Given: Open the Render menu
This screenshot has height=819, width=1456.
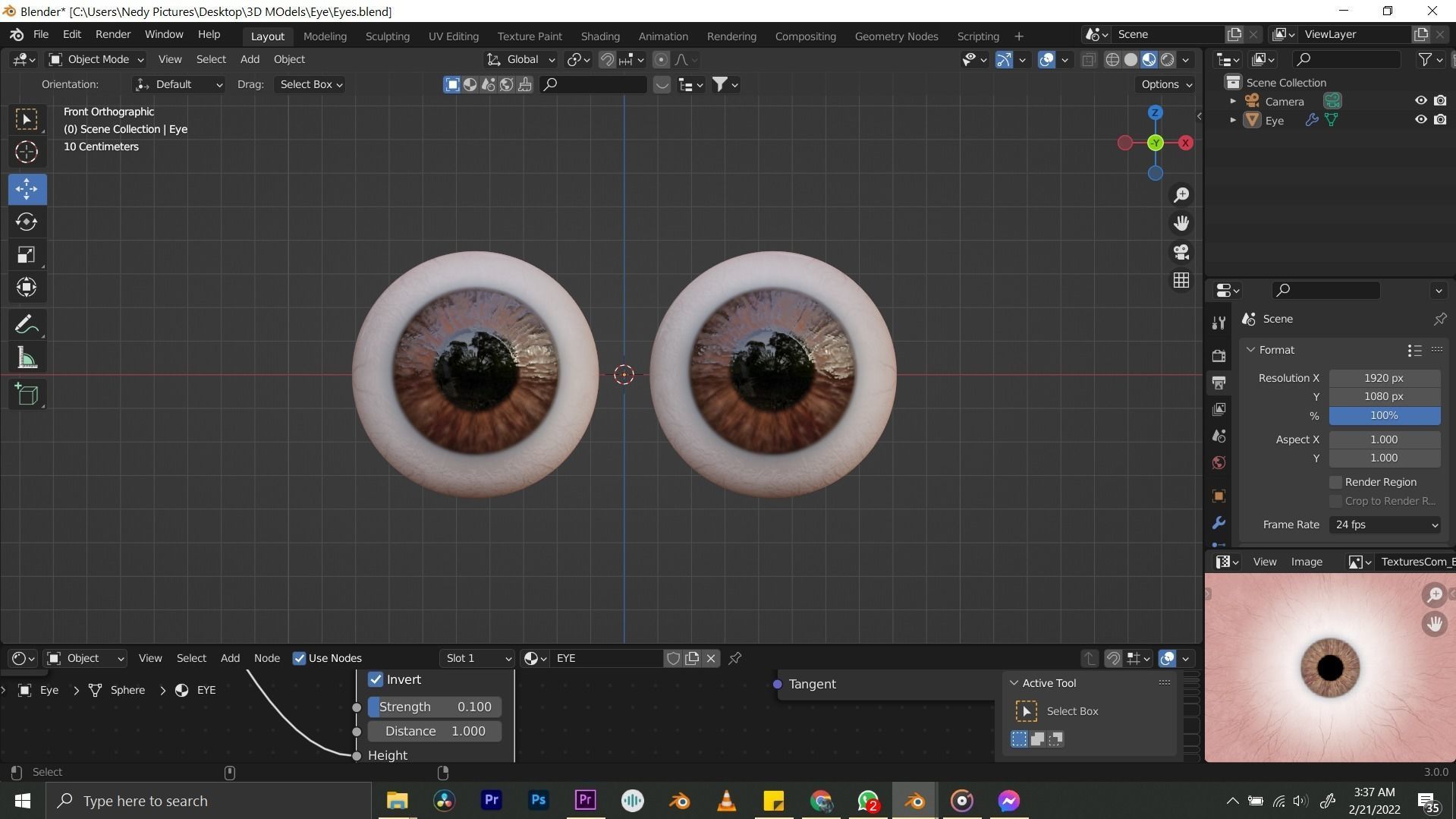Looking at the screenshot, I should pos(113,34).
